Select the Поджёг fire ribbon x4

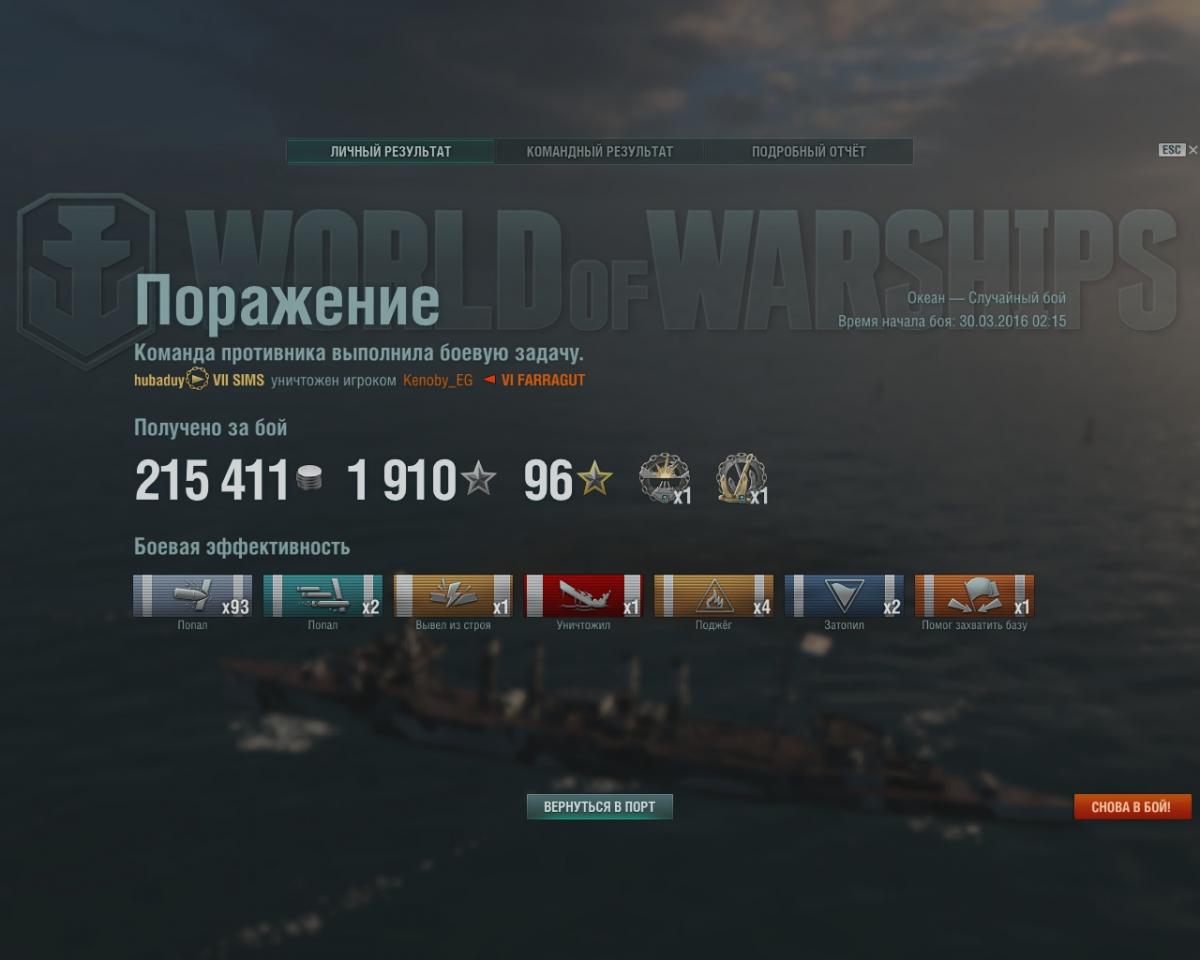coord(714,596)
